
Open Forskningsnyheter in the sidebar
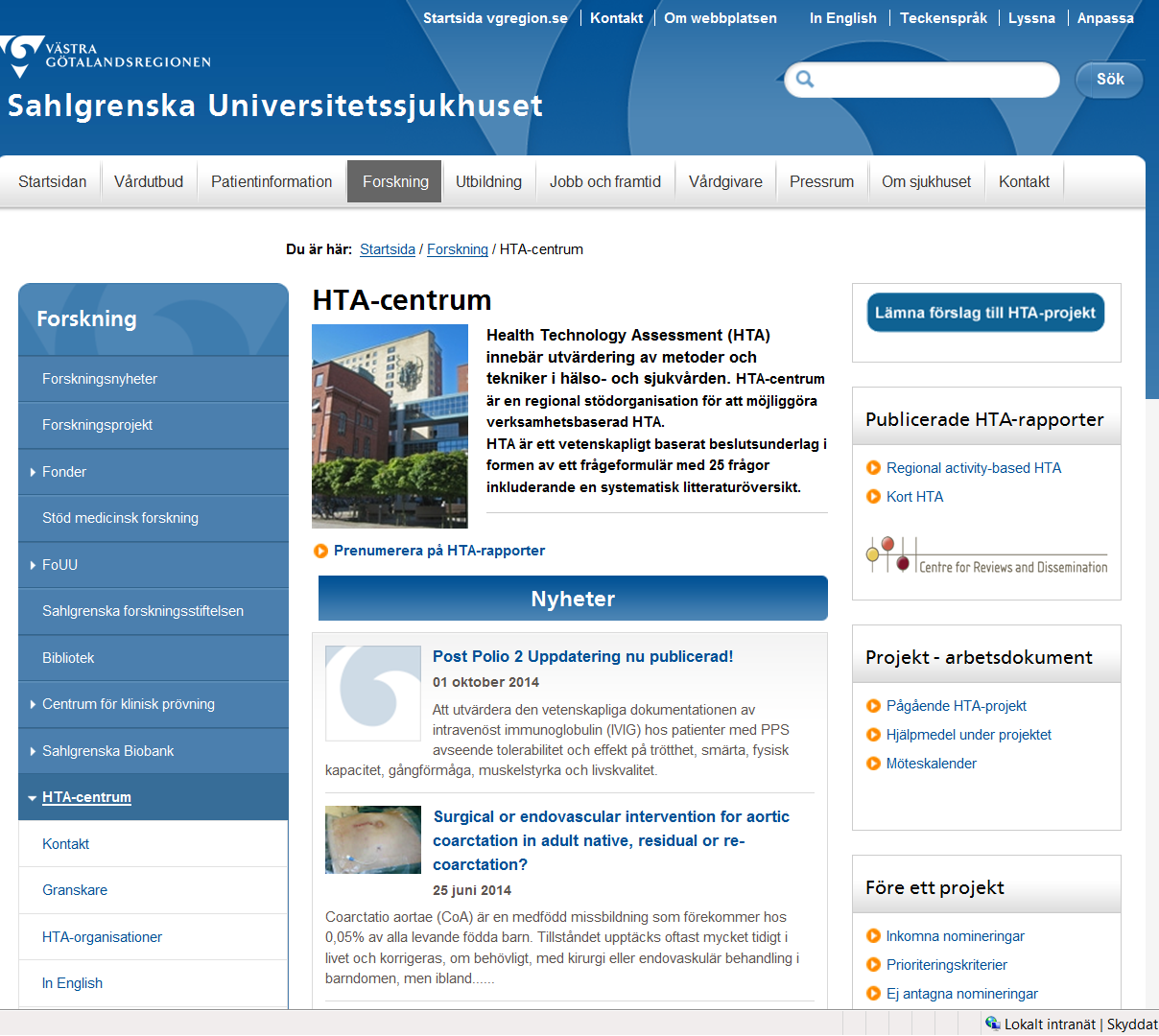(x=154, y=379)
